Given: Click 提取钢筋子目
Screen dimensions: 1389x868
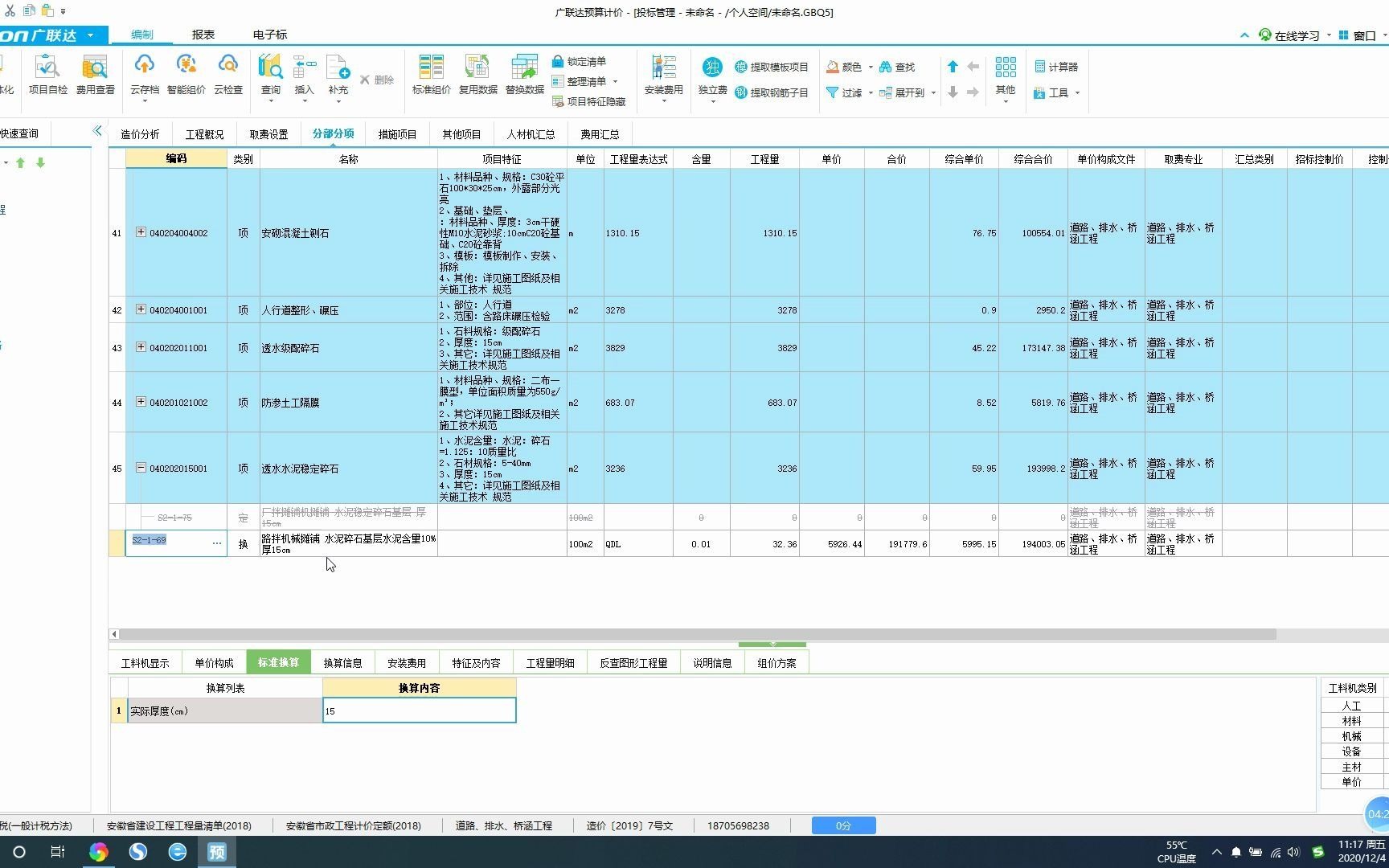Looking at the screenshot, I should (x=772, y=92).
